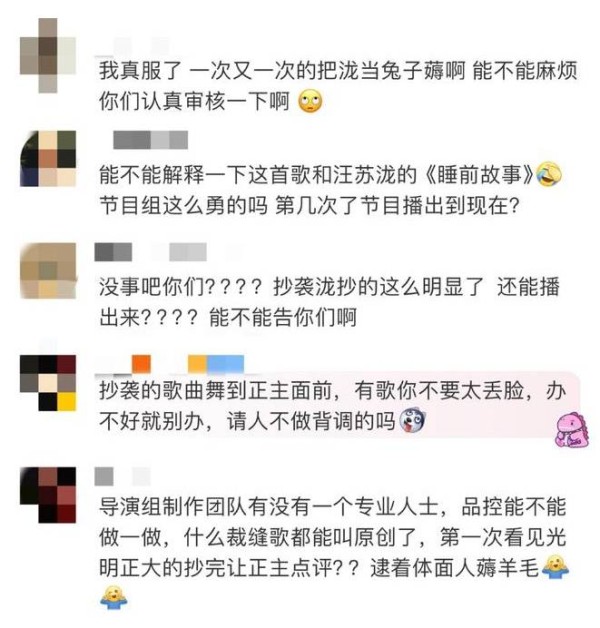Click the emoji on the last line

coord(113,598)
